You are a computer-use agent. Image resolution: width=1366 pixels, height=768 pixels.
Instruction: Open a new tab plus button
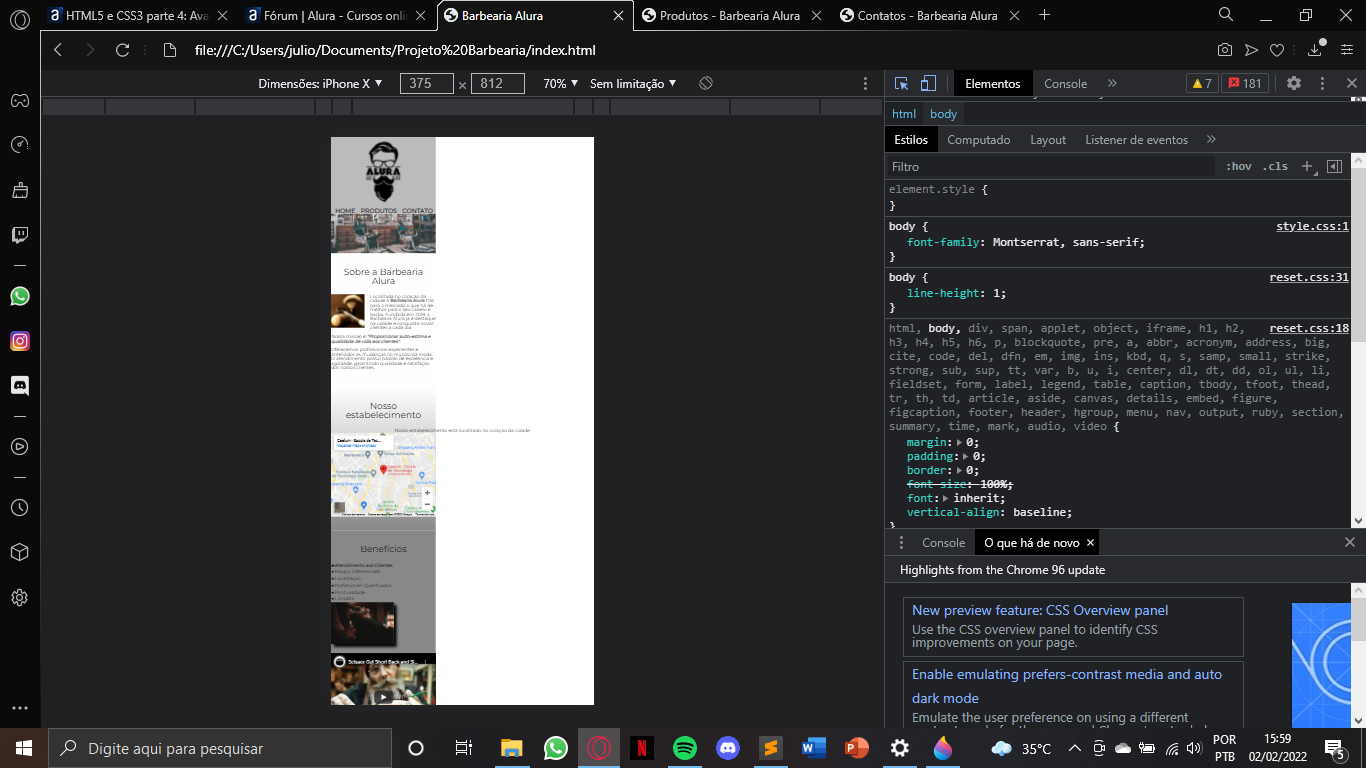point(1045,15)
